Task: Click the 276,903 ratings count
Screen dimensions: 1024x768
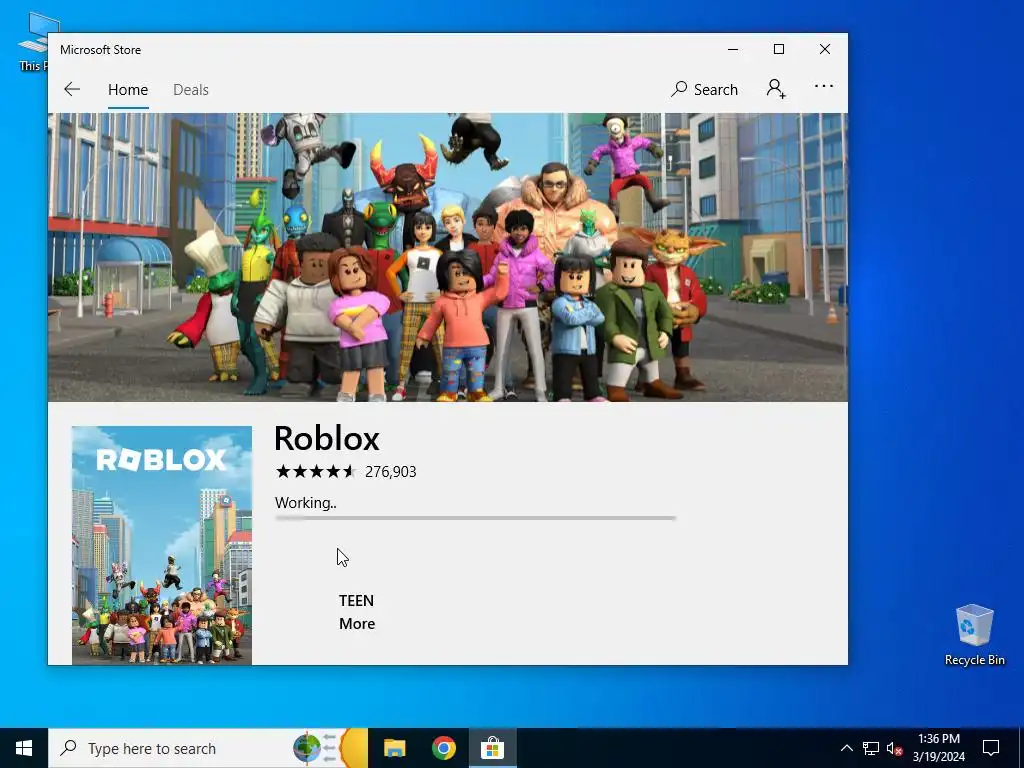Action: 391,472
